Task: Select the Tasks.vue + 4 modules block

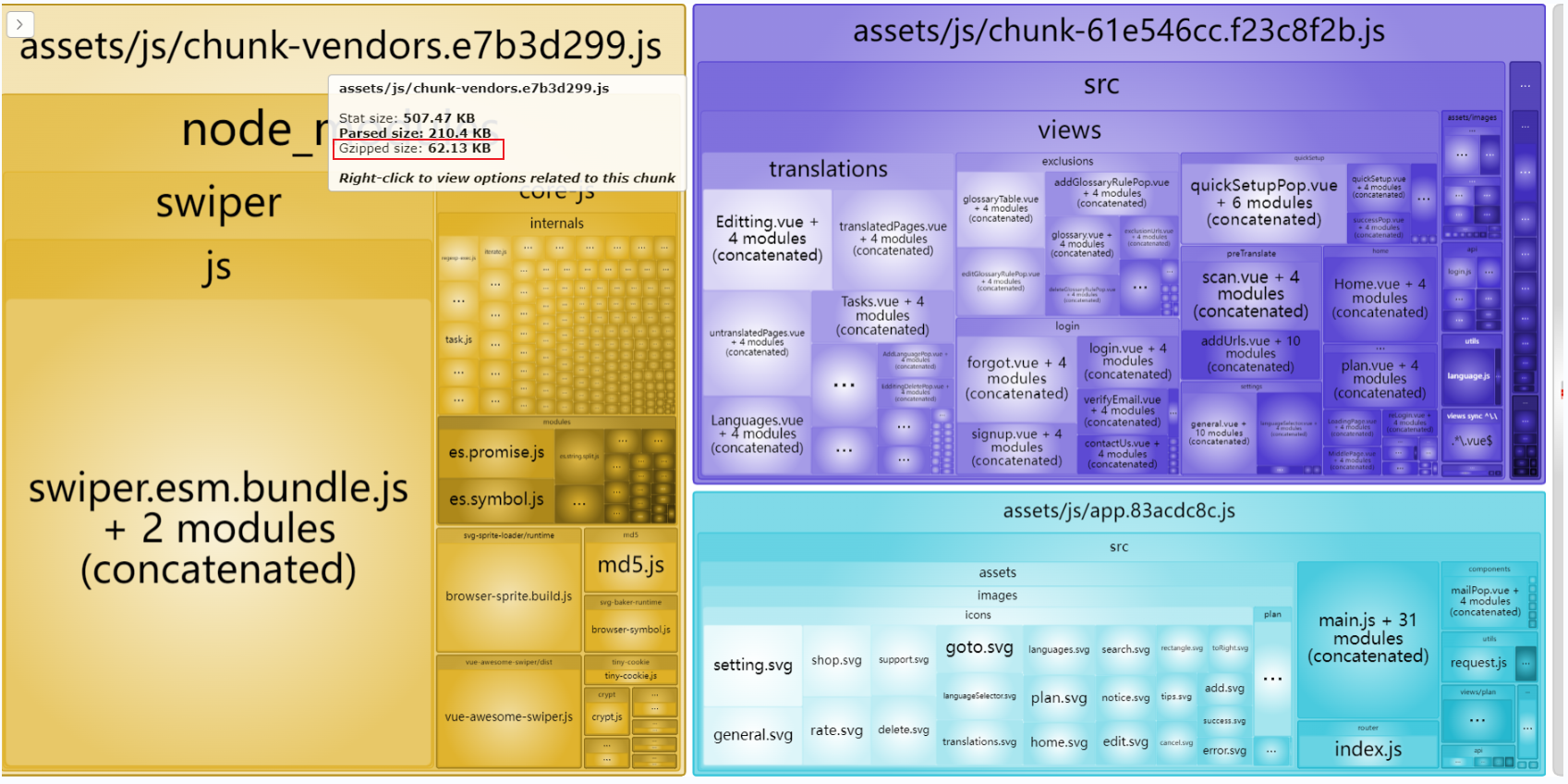Action: (x=882, y=316)
